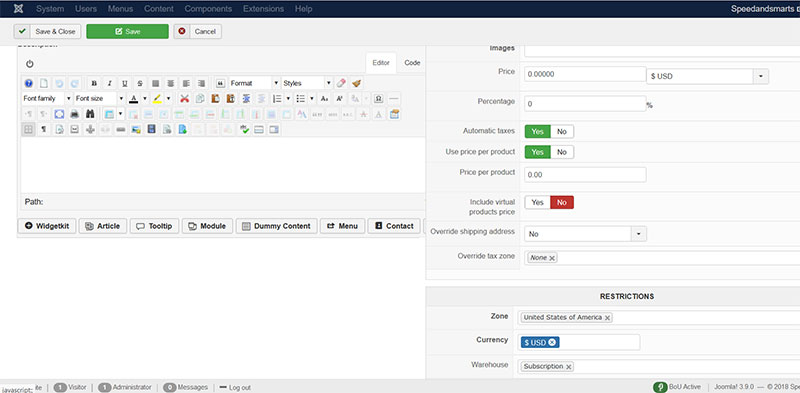This screenshot has width=800, height=393.
Task: Click the fullscreen icon in editor toolbar
Action: 59,114
